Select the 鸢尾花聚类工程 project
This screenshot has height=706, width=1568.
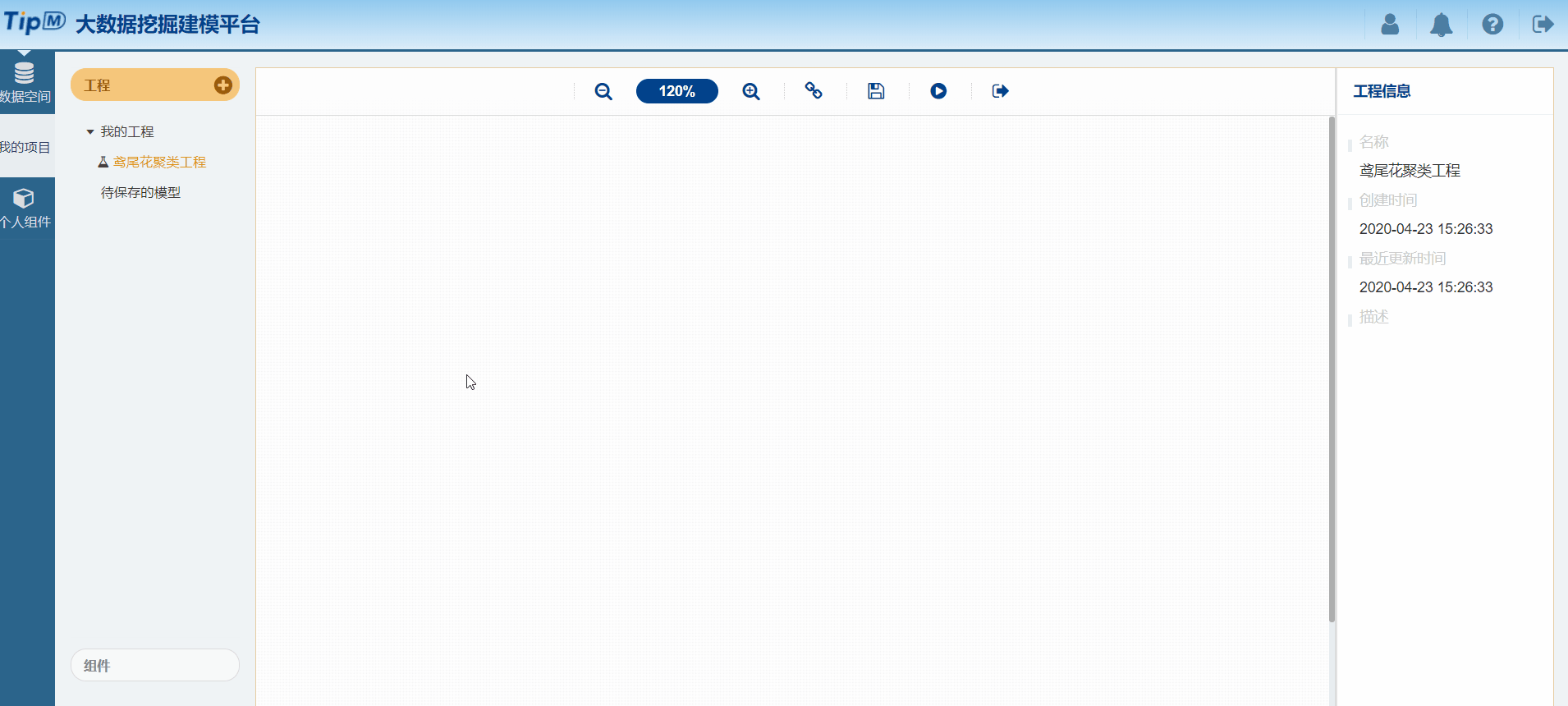(159, 163)
